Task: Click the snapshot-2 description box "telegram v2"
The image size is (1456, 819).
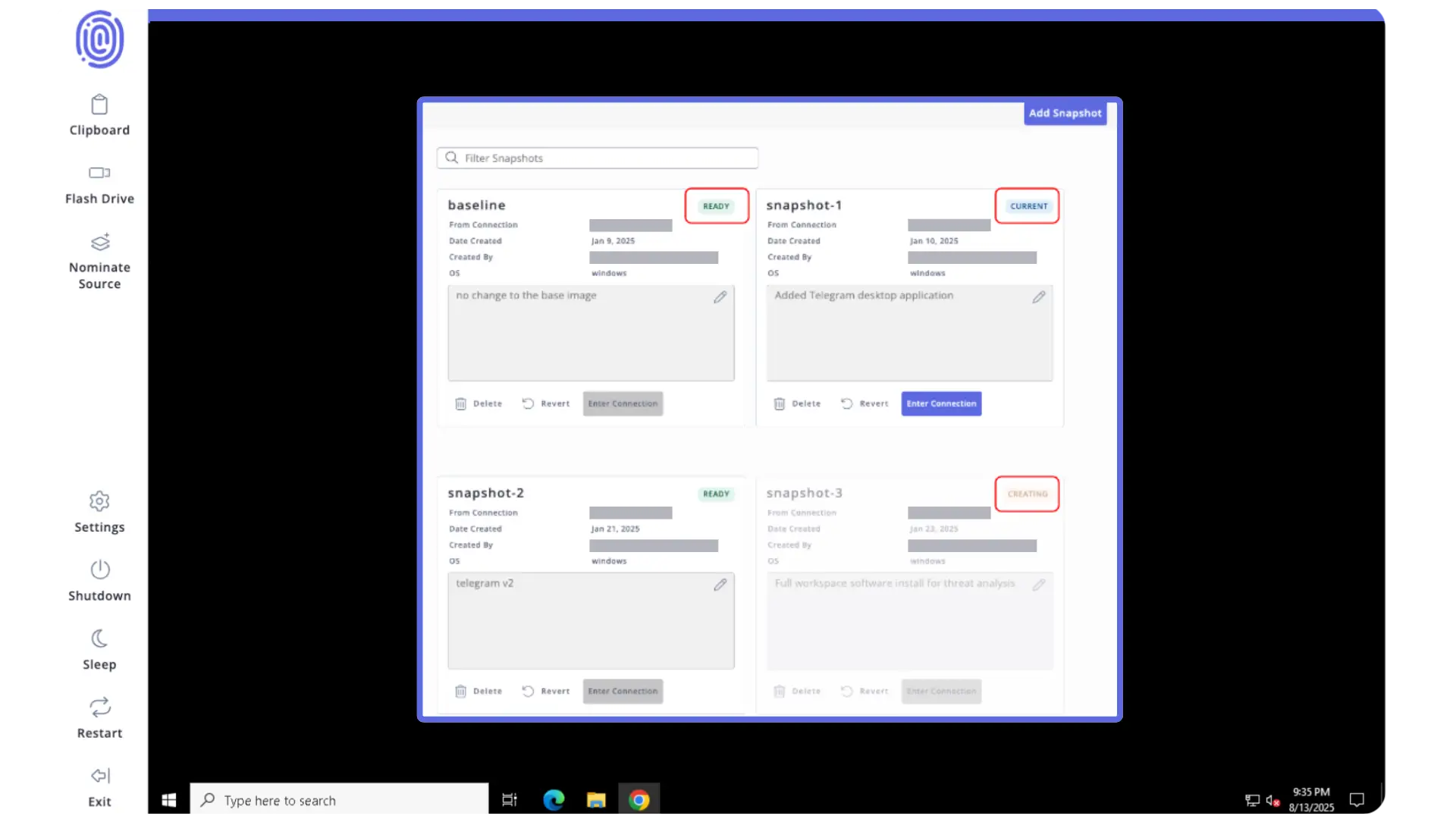Action: 591,620
